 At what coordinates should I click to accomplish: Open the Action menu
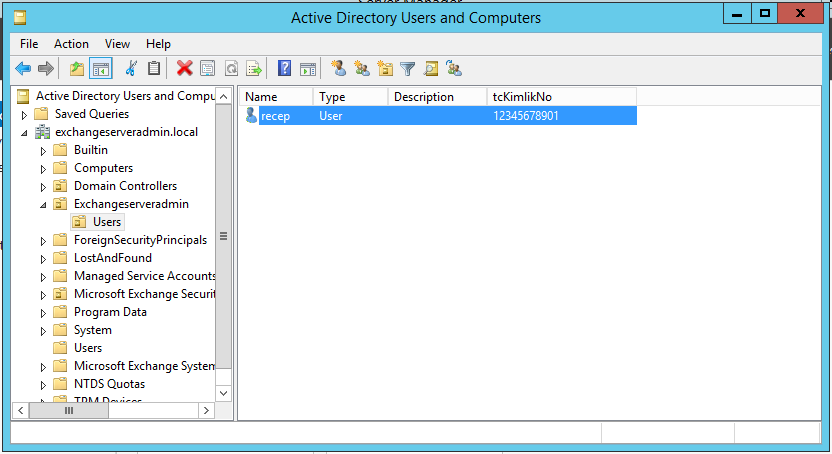click(x=71, y=44)
